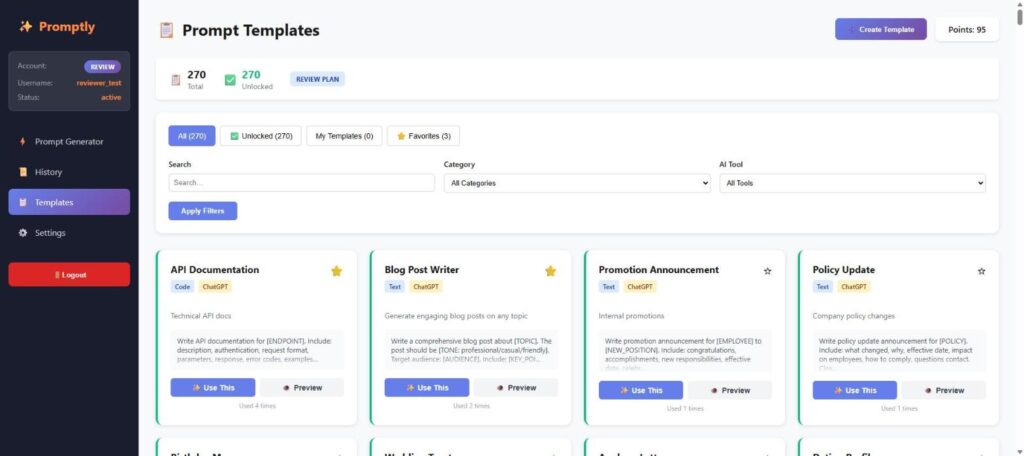Viewport: 1024px width, 456px height.
Task: Open History from sidebar
Action: click(69, 172)
